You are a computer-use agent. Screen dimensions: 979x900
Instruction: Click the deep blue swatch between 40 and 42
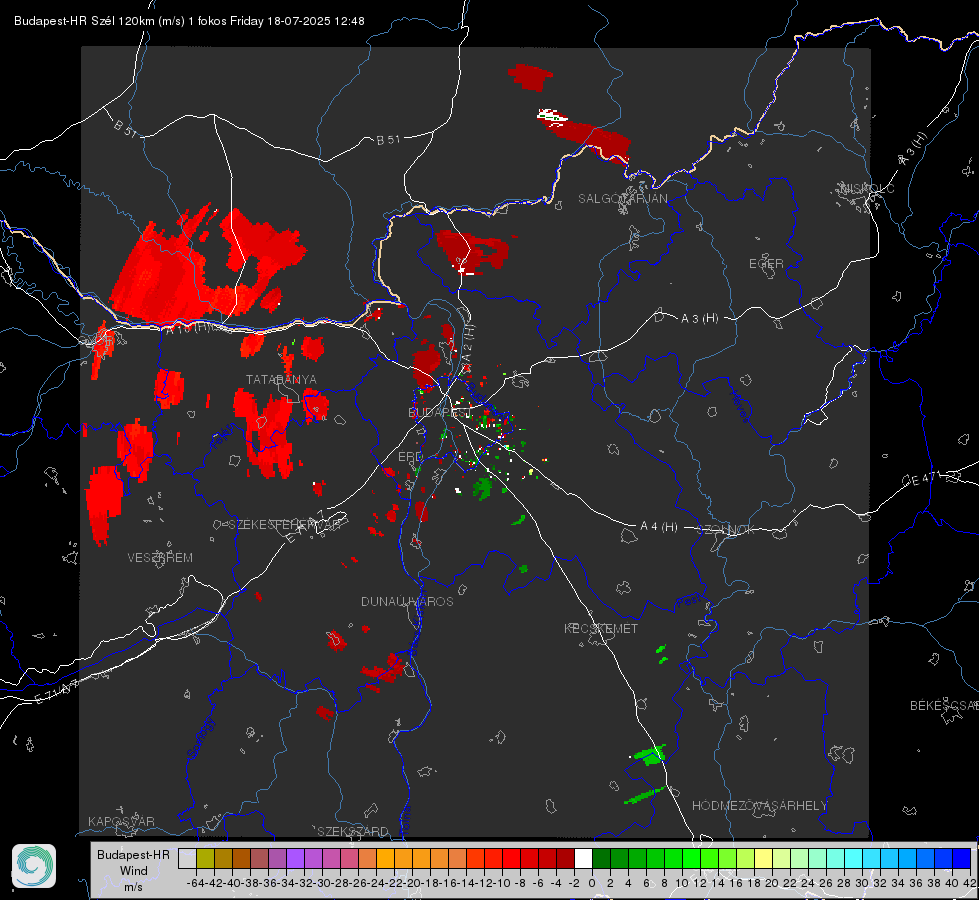click(x=961, y=859)
